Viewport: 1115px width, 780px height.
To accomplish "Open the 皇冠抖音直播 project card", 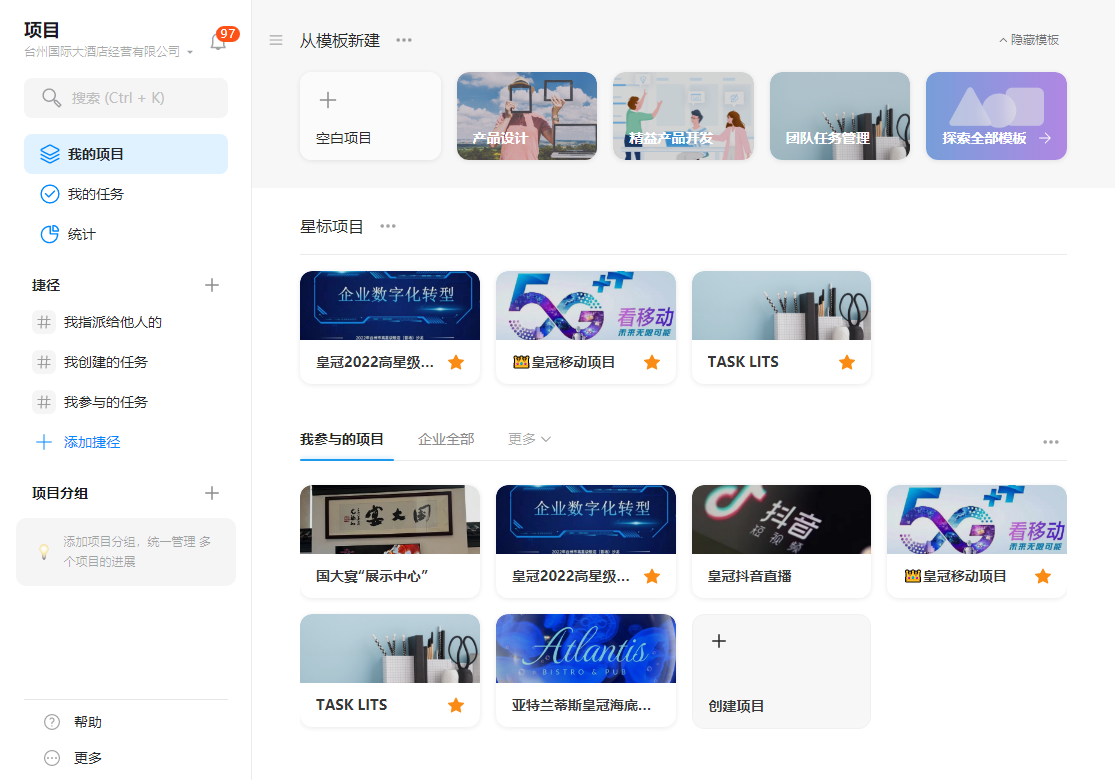I will coord(781,540).
